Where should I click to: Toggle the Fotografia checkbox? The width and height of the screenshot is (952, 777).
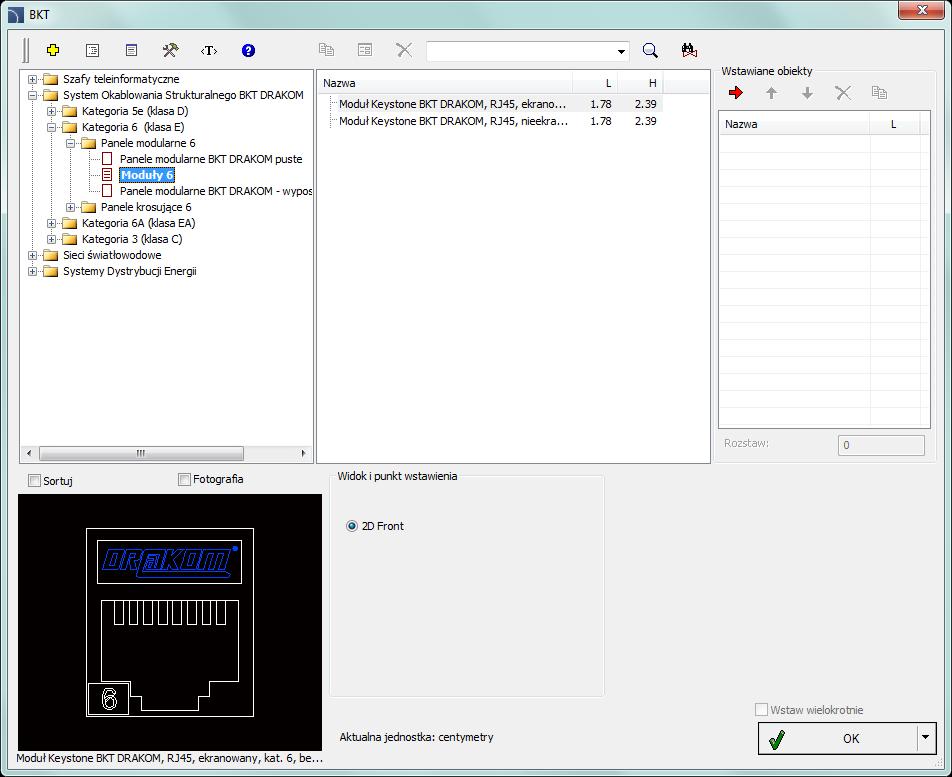coord(185,480)
